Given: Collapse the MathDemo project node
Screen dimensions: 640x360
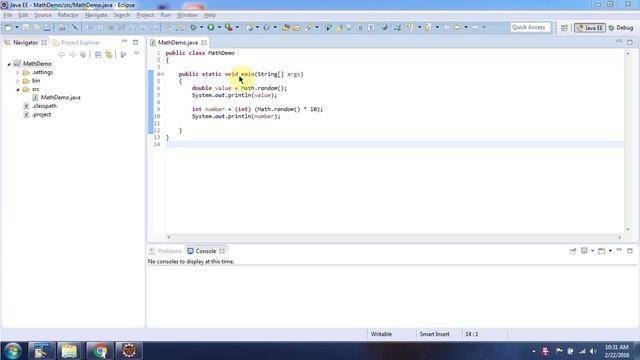Looking at the screenshot, I should click(x=9, y=64).
